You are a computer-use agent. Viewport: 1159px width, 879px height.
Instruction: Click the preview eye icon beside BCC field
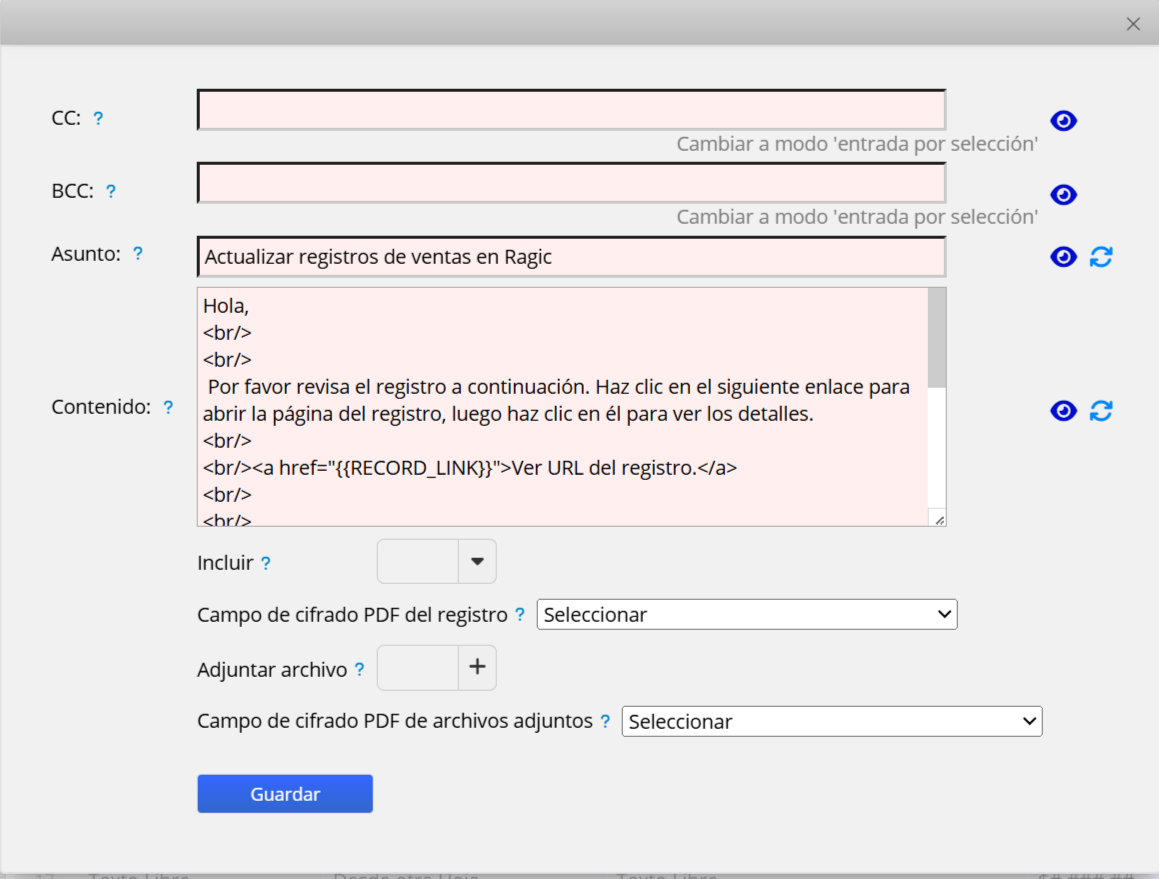(1063, 194)
